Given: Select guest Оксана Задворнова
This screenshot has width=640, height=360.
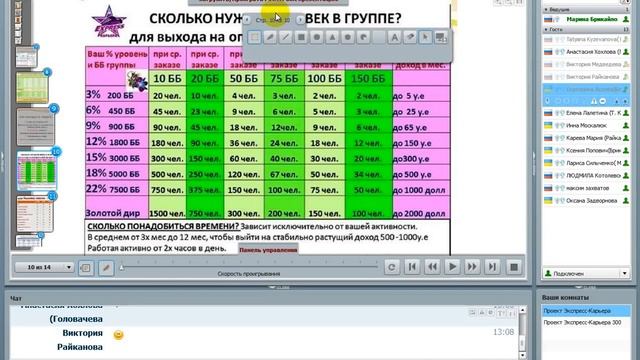Looking at the screenshot, I should point(587,200).
